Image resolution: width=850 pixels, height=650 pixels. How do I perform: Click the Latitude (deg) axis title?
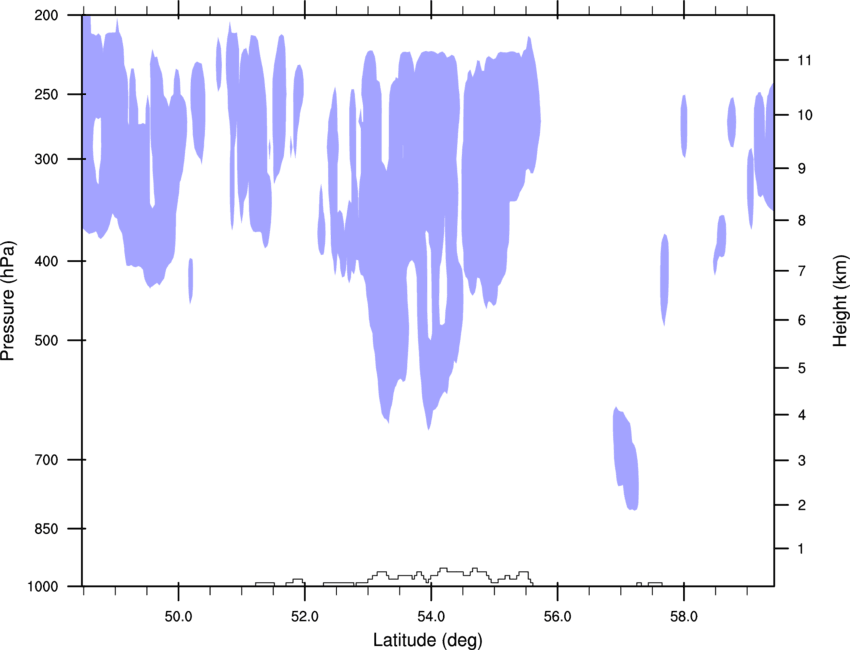coord(427,639)
